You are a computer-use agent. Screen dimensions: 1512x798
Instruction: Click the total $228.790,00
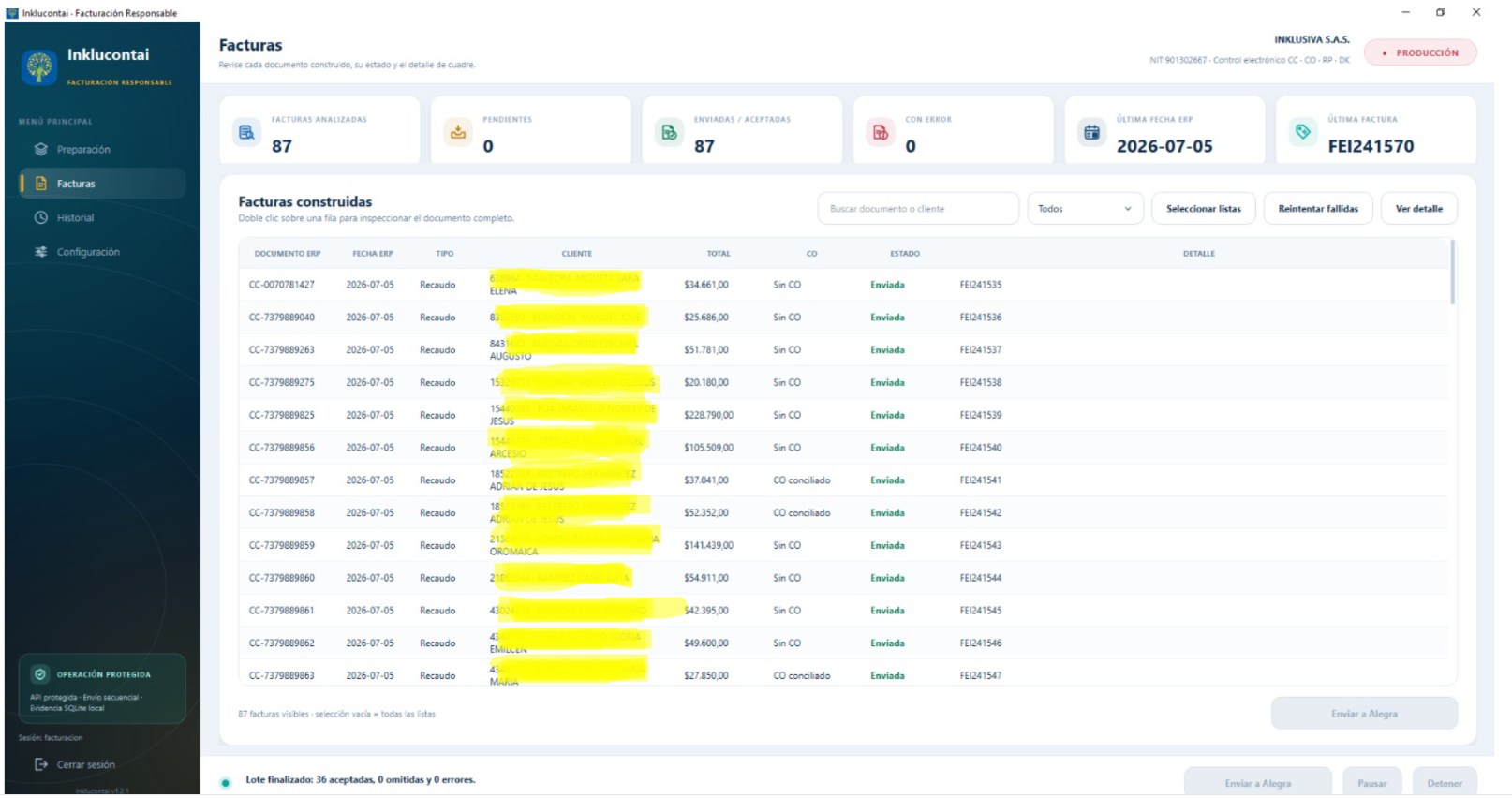[709, 415]
